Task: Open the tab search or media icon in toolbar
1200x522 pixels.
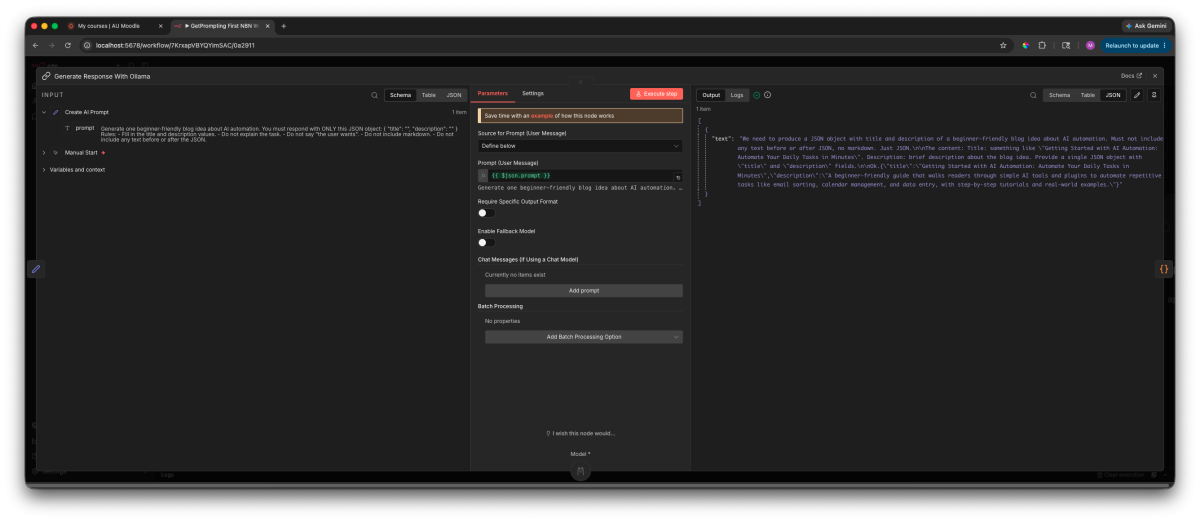Action: [x=1066, y=45]
